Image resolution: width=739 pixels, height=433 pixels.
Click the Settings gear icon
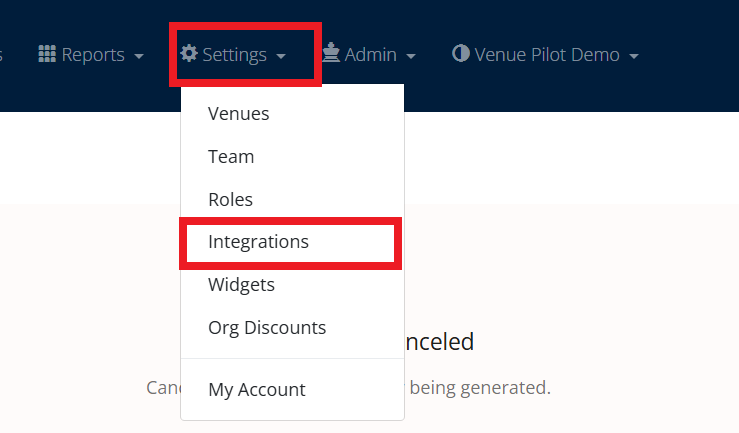click(x=189, y=53)
